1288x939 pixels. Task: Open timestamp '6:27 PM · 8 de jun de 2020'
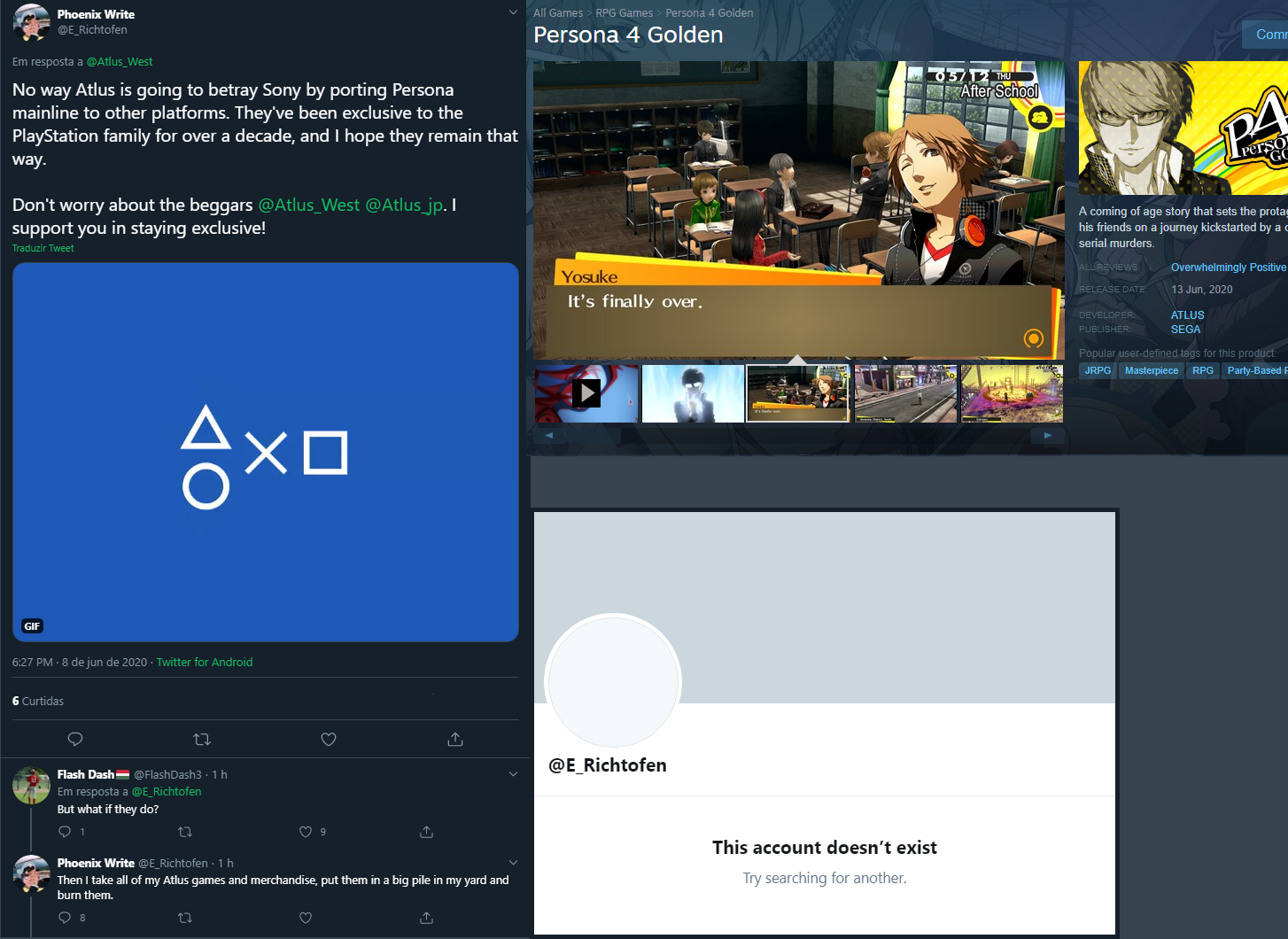(80, 663)
